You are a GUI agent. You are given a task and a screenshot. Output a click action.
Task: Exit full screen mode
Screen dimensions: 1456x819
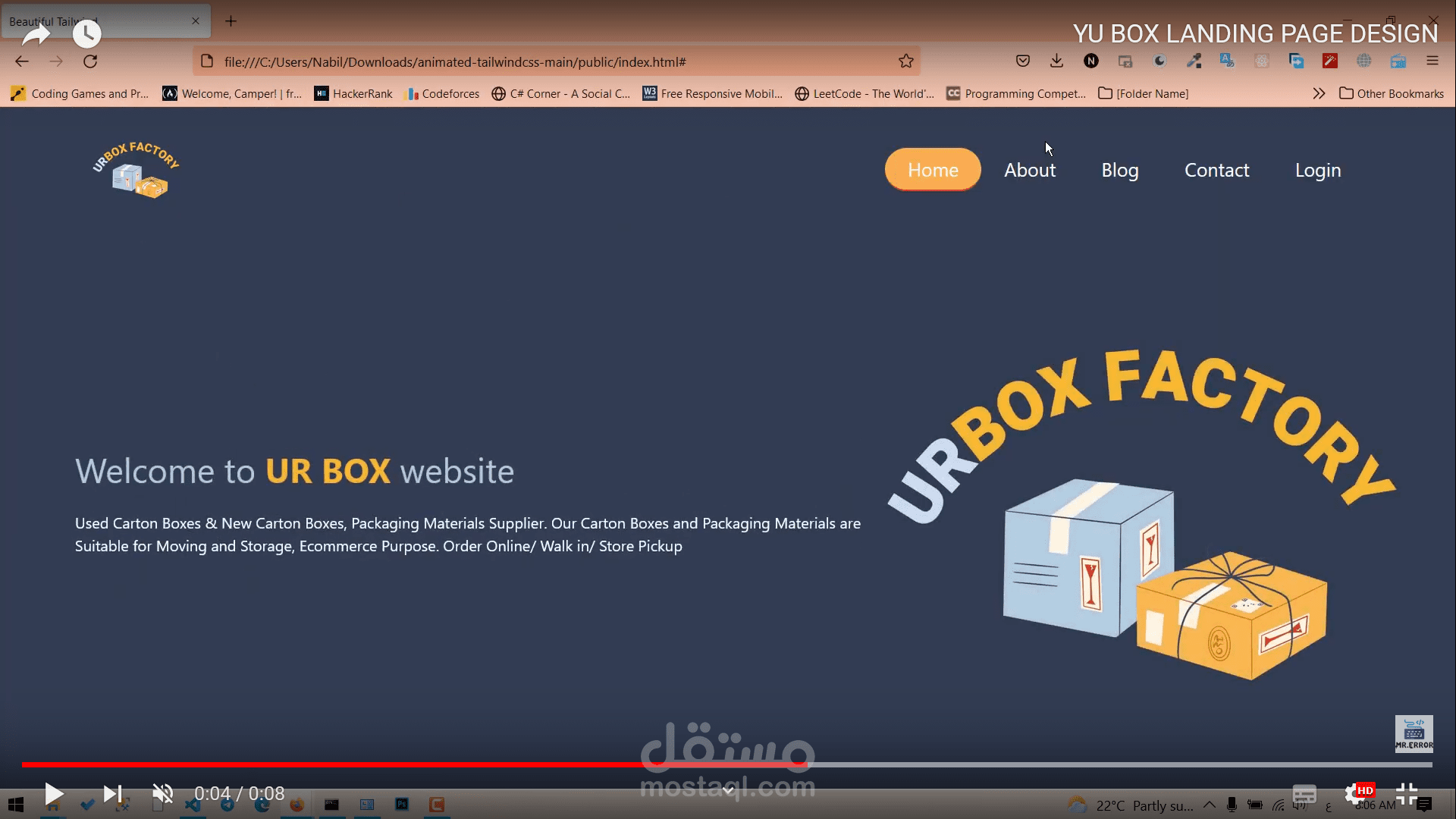coord(1407,794)
